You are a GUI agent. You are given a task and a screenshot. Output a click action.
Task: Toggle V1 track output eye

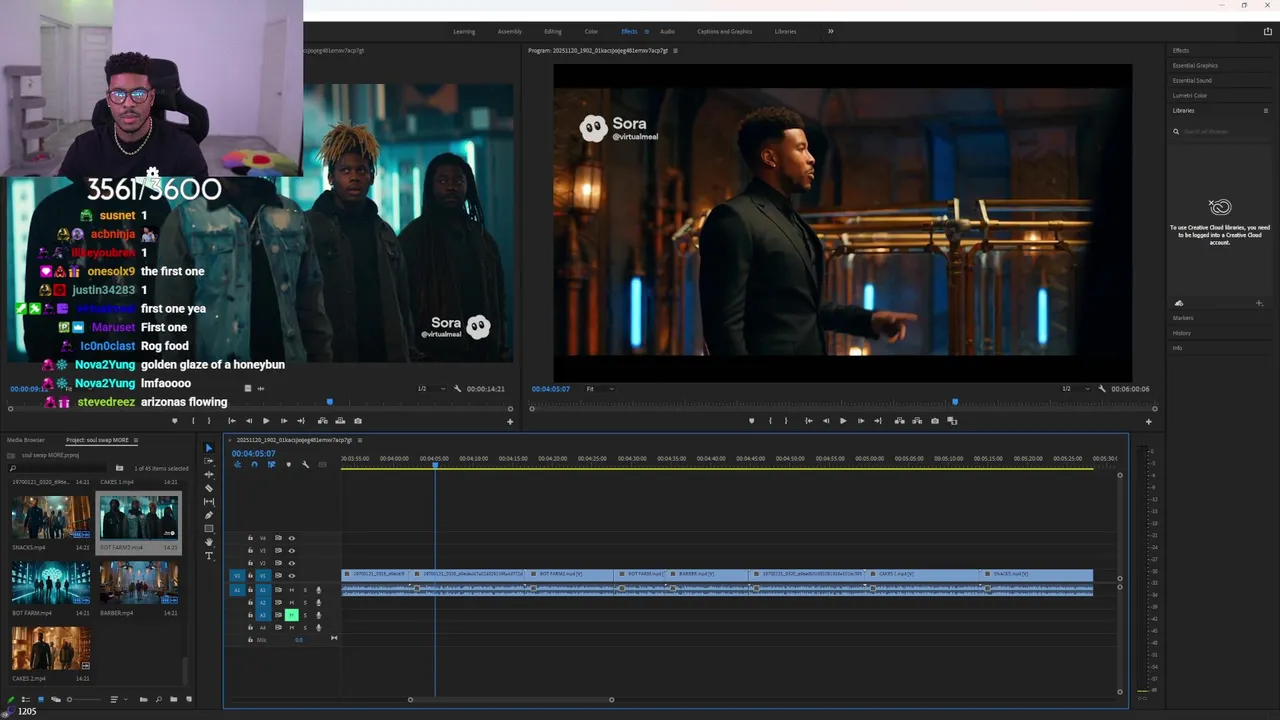(x=292, y=575)
